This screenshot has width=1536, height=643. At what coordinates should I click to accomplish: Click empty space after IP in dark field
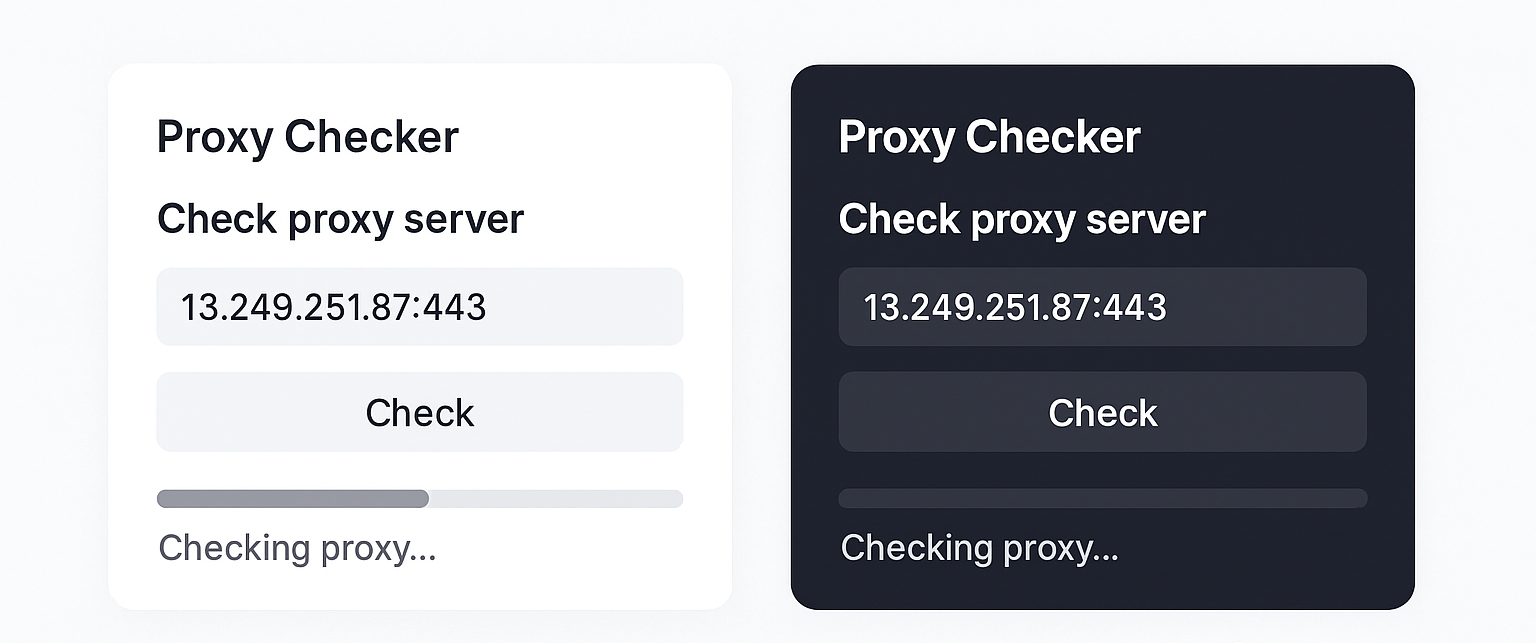(x=1270, y=307)
